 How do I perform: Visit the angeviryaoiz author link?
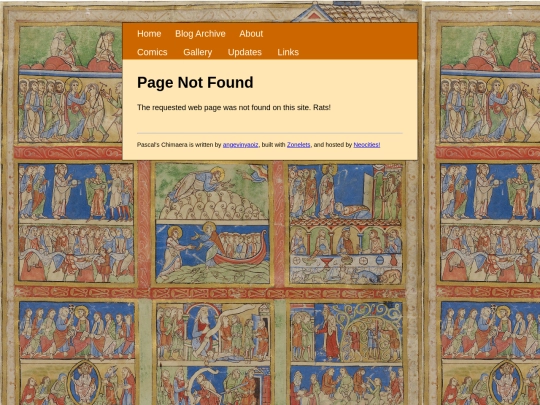[240, 145]
